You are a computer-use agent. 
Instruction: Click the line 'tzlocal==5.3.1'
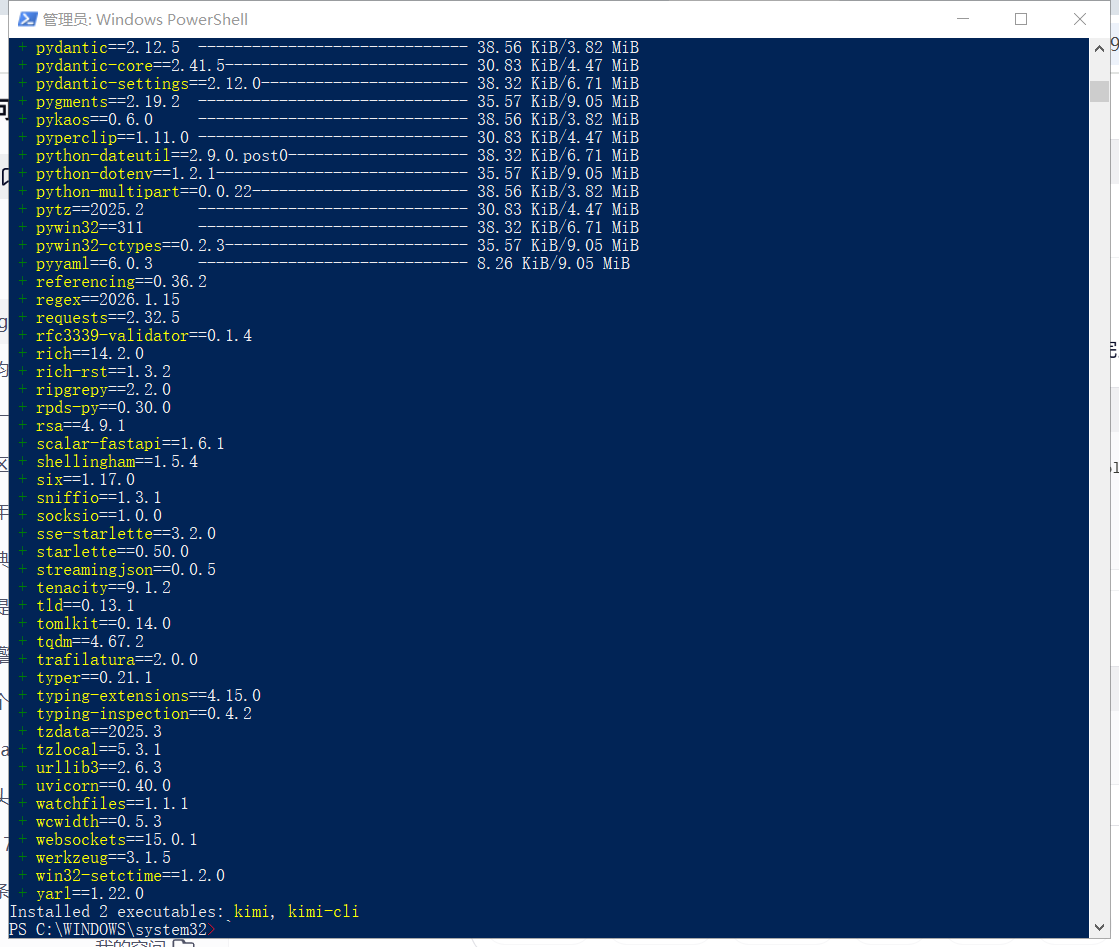pyautogui.click(x=98, y=749)
